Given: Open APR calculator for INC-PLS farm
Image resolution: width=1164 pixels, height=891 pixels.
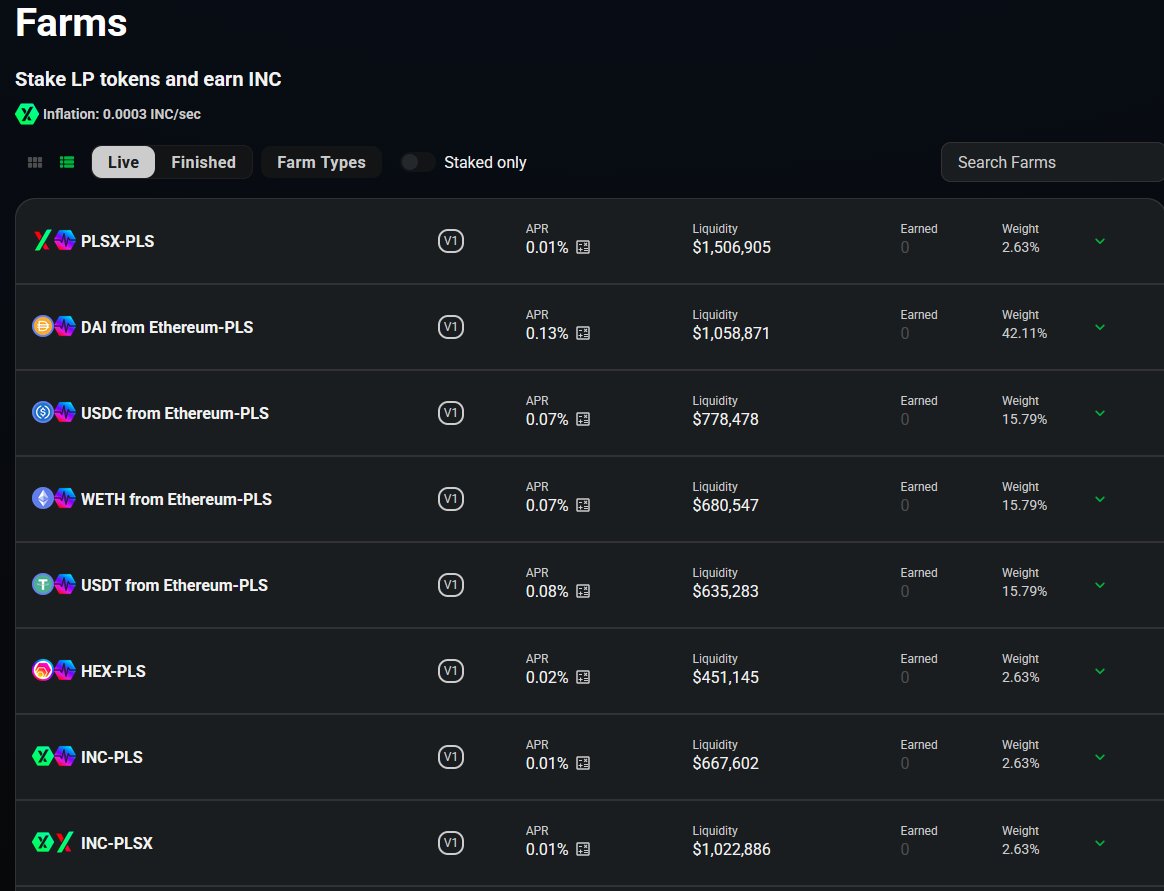Looking at the screenshot, I should (x=583, y=763).
